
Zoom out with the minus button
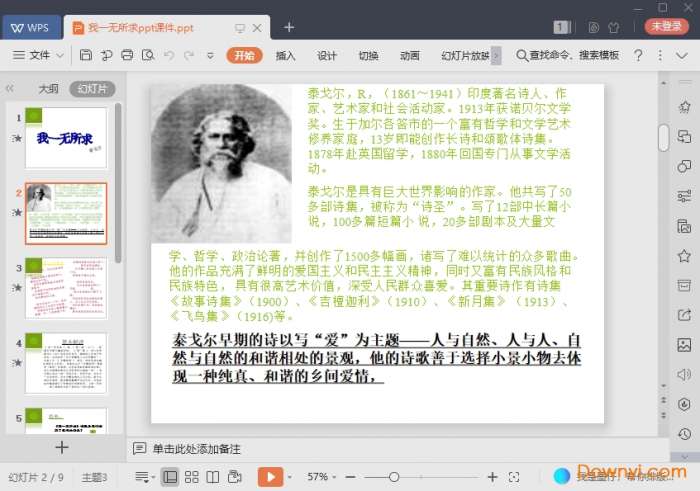click(x=350, y=477)
